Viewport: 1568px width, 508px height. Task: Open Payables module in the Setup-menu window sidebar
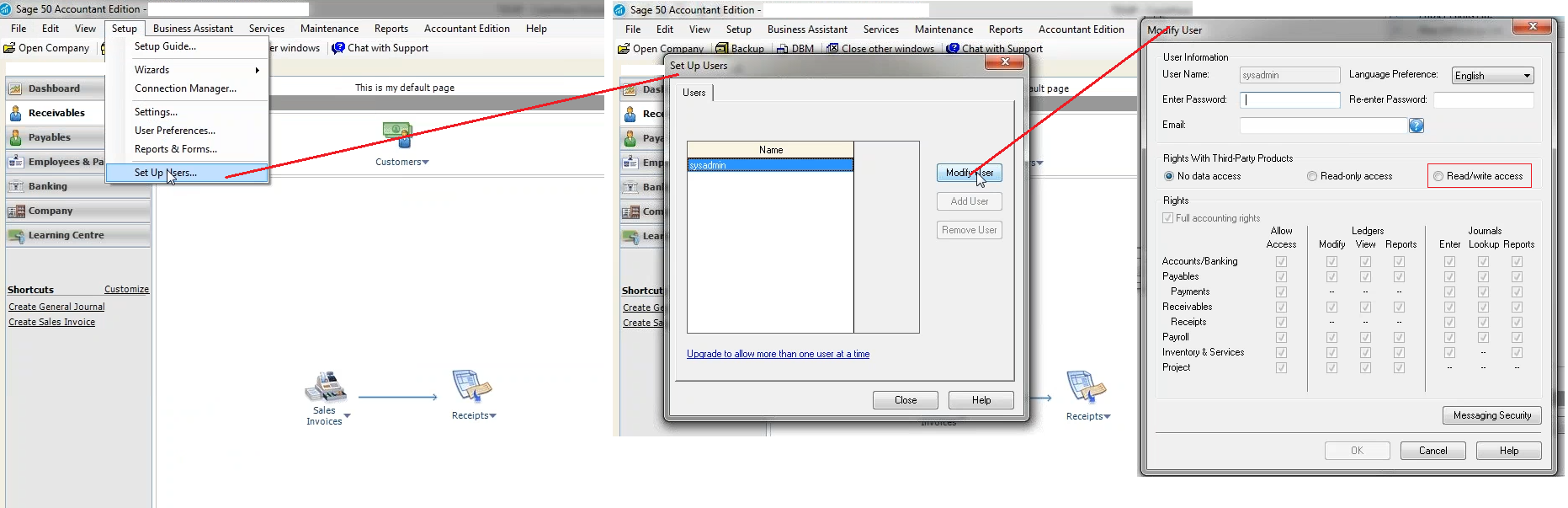[x=49, y=137]
